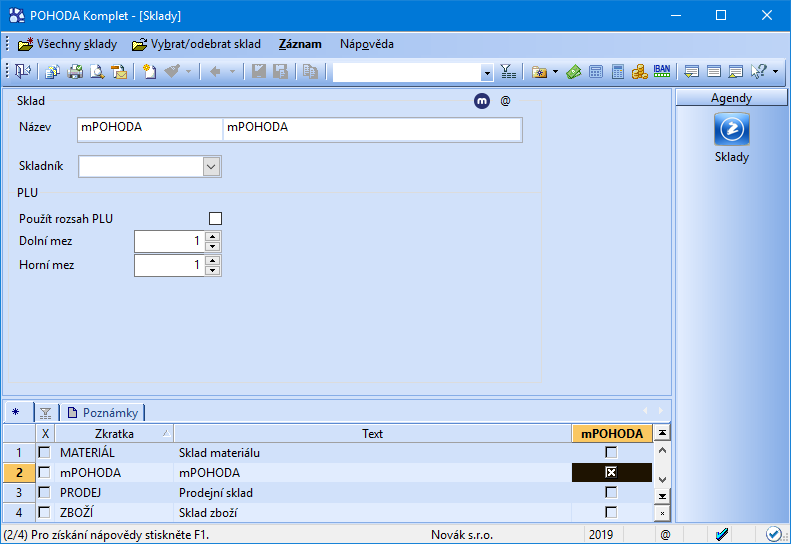Click the exit door icon in toolbar
Viewport: 791px width, 544px height.
(x=23, y=72)
